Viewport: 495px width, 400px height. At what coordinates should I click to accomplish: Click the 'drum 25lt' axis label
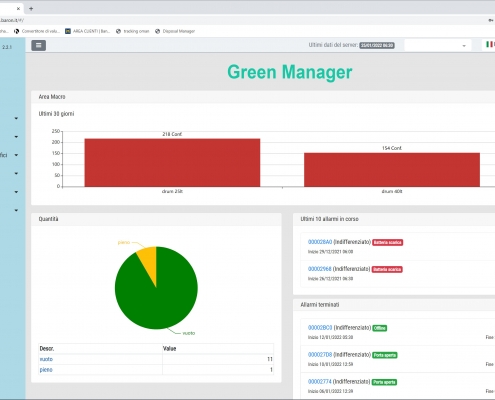tap(172, 192)
